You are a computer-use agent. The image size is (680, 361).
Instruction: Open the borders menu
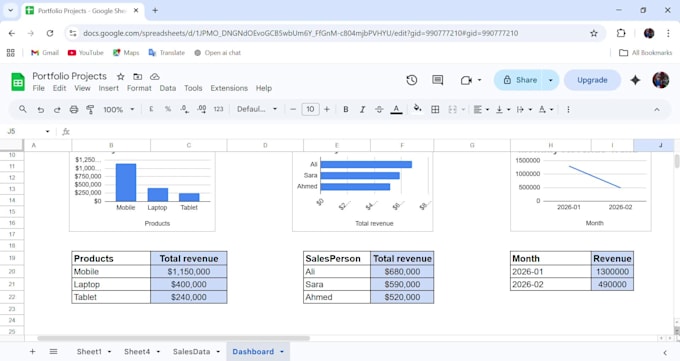coord(435,109)
